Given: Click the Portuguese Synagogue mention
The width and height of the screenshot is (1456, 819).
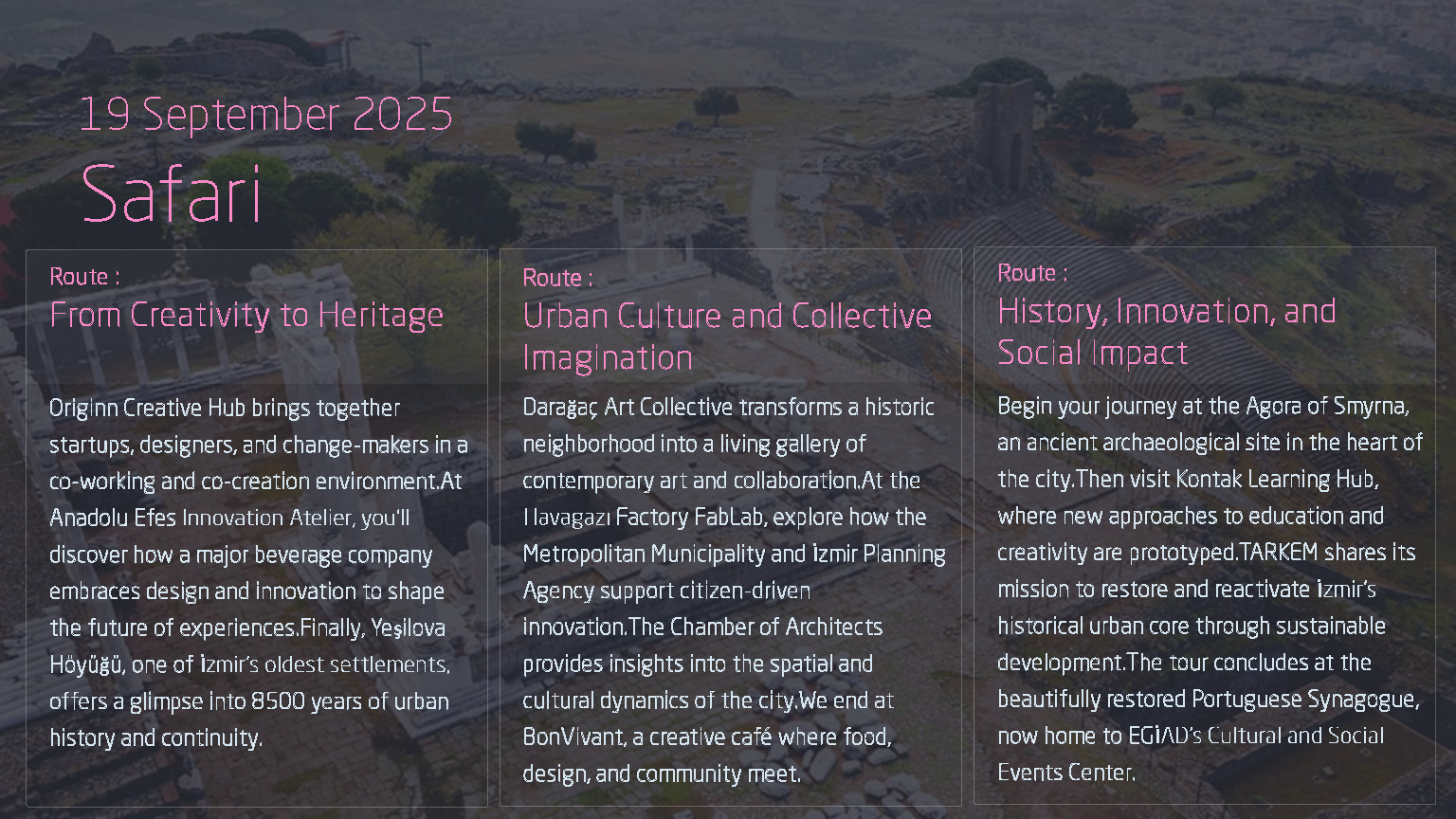Looking at the screenshot, I should point(1304,699).
